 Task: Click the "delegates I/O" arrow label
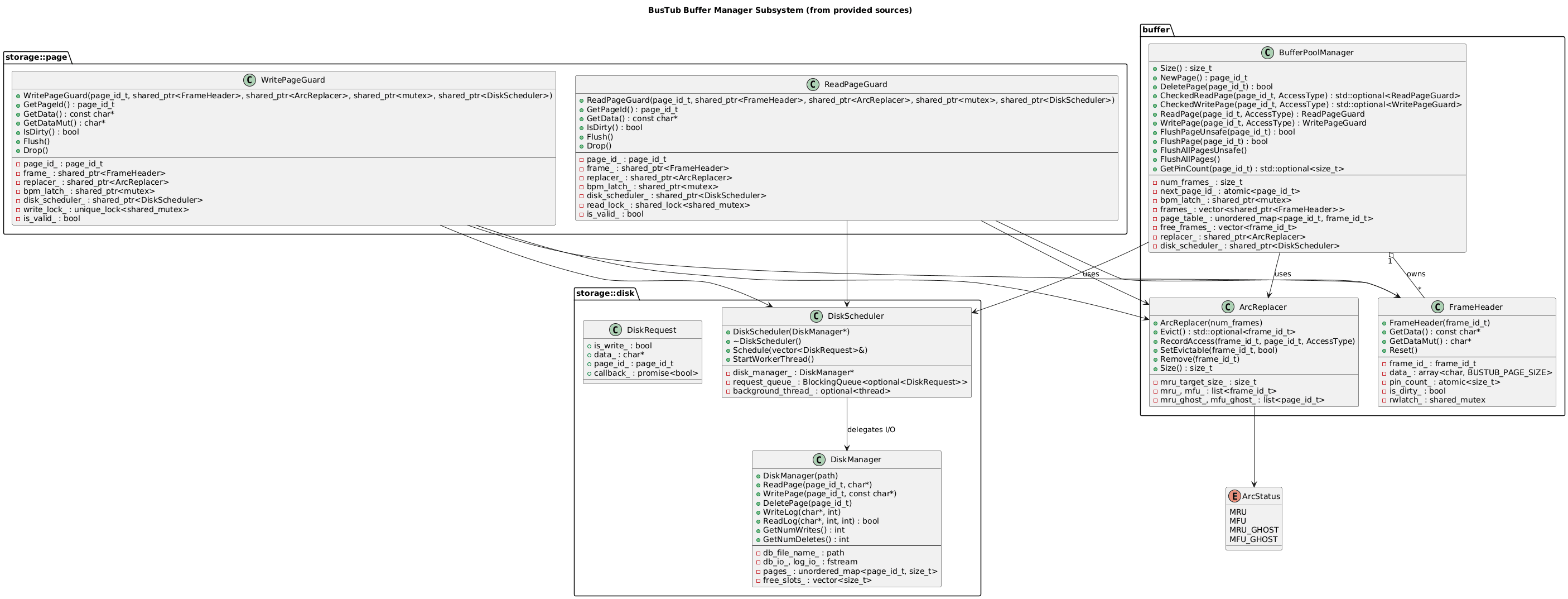pos(870,430)
